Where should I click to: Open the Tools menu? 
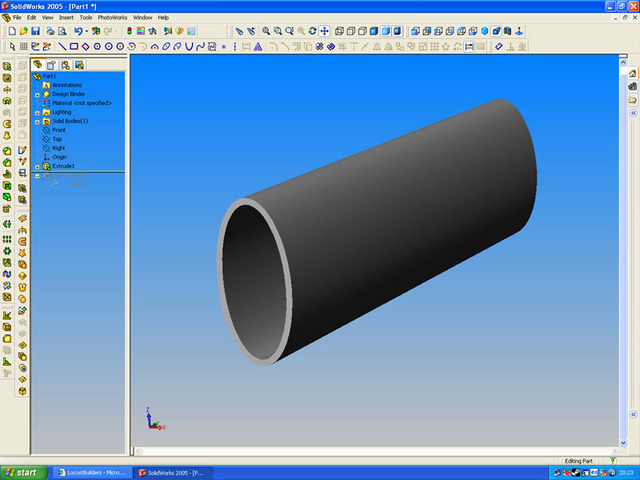[86, 18]
